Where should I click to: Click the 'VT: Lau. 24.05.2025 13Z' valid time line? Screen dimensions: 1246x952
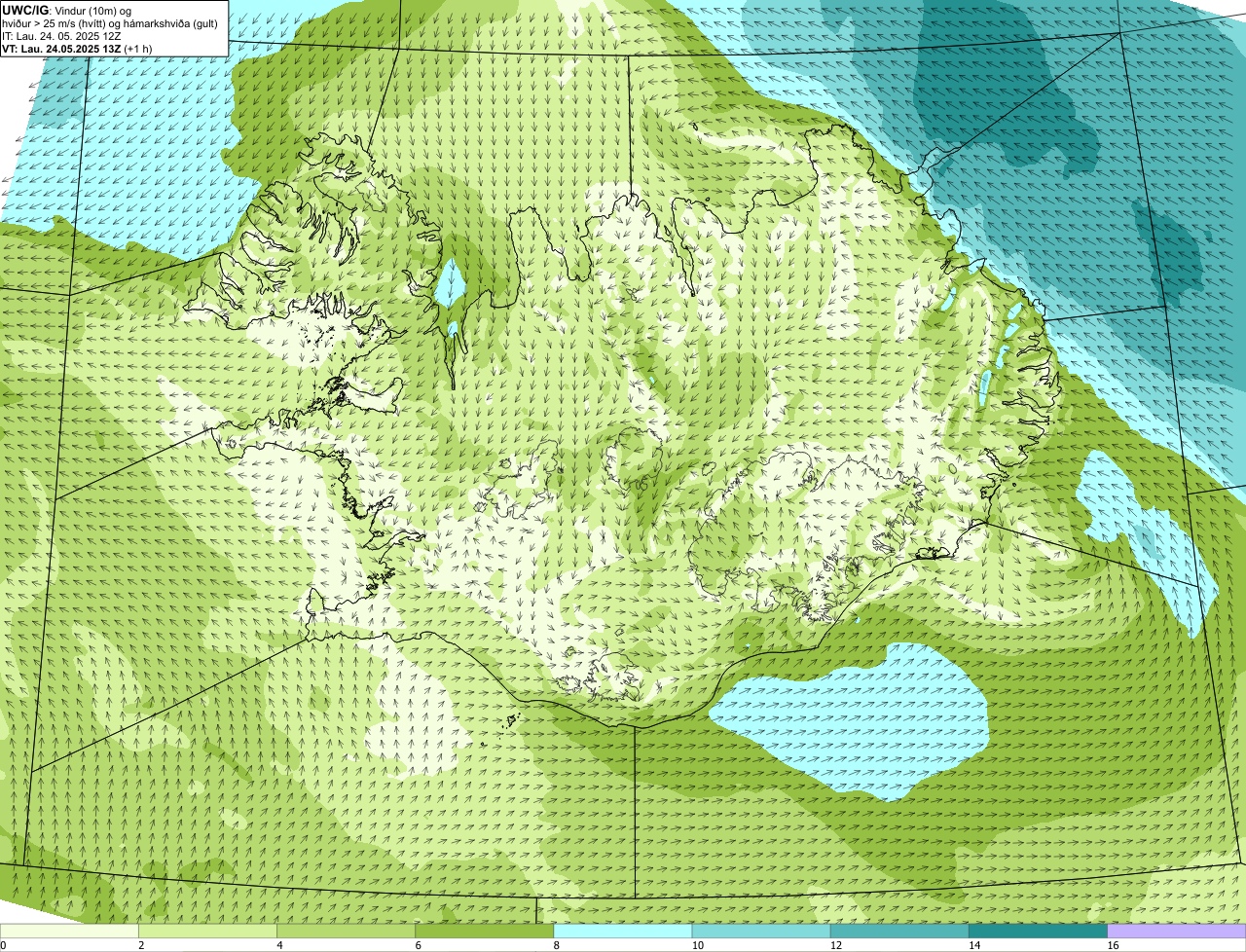(x=78, y=48)
